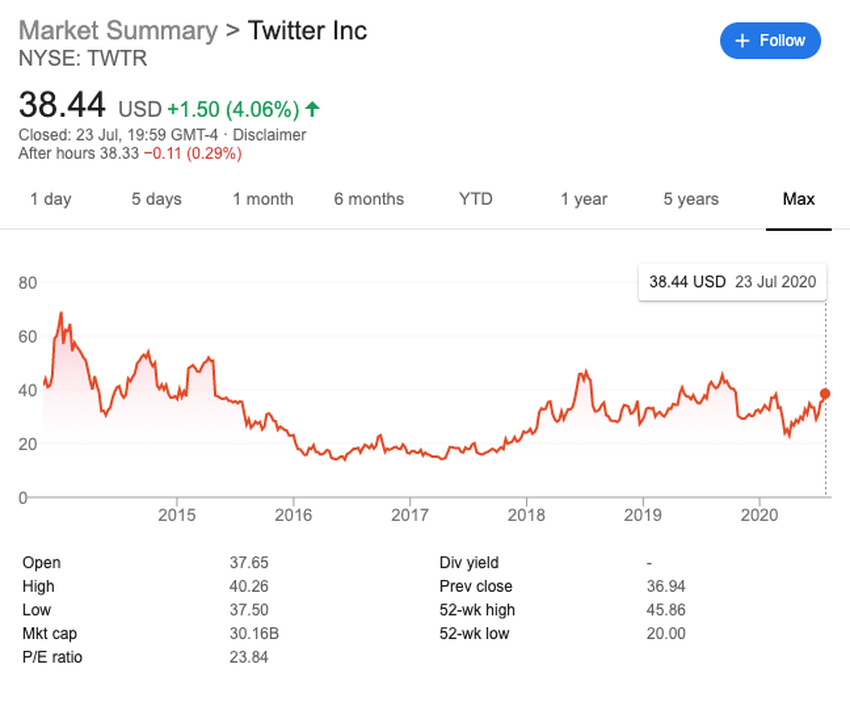Click the 38.44 USD tooltip on the chart
The height and width of the screenshot is (702, 850).
click(732, 282)
